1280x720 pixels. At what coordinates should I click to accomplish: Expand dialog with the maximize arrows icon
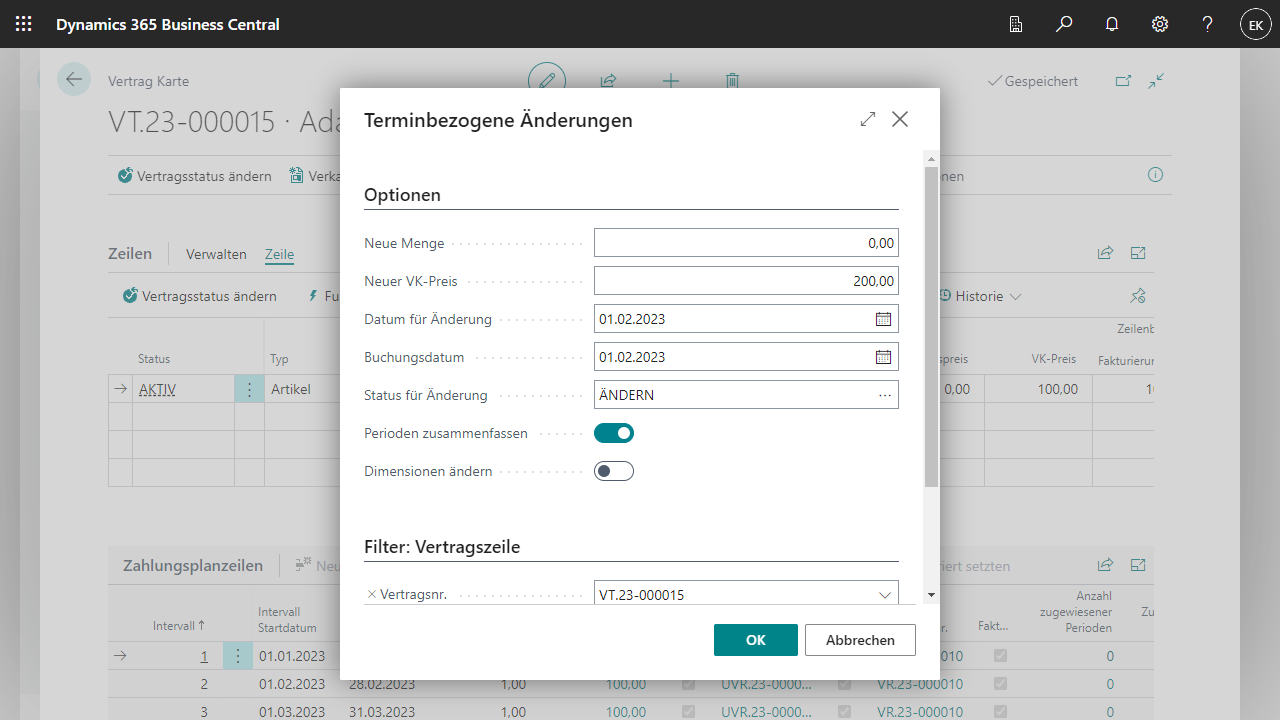point(867,119)
